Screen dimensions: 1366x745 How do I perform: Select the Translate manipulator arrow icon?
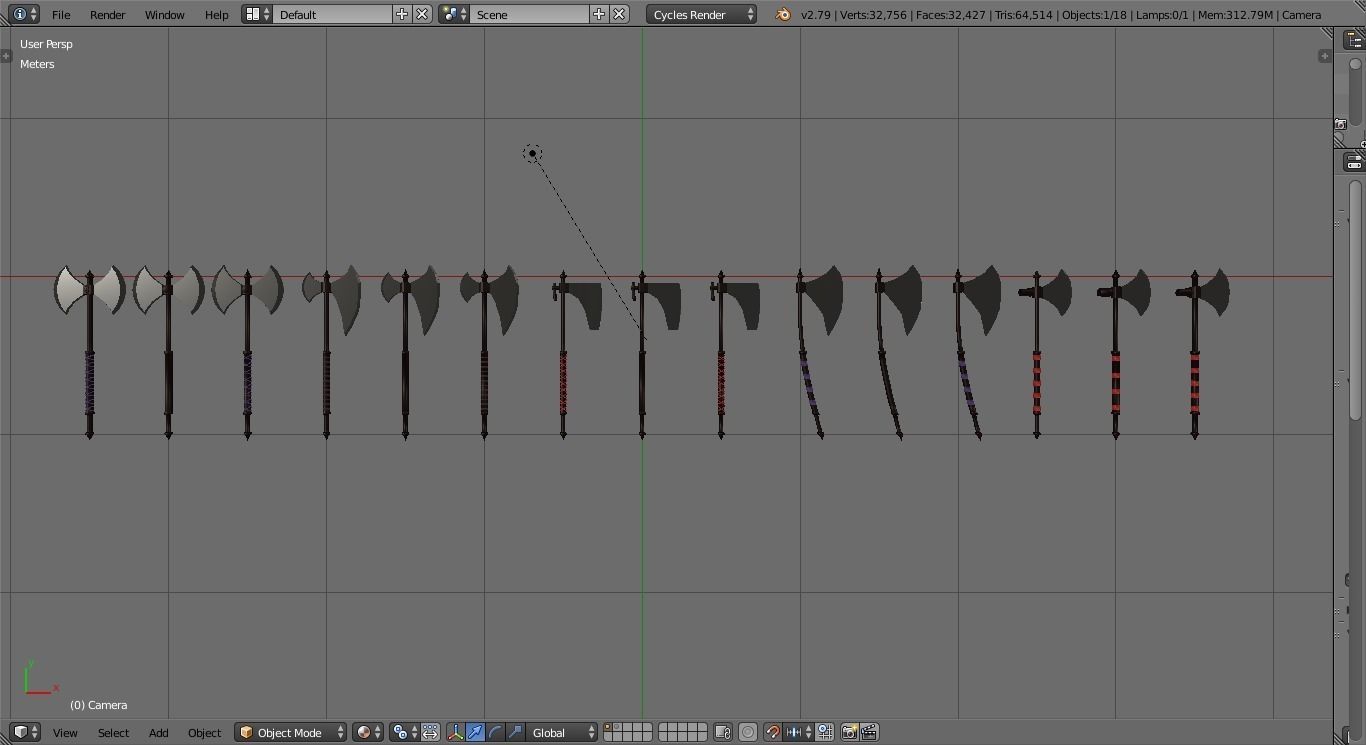(x=476, y=732)
